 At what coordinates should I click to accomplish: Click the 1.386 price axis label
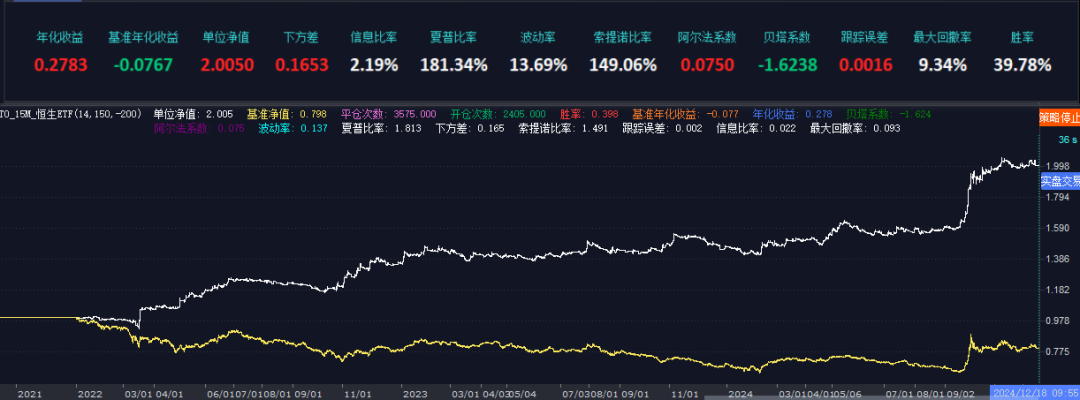click(1057, 259)
